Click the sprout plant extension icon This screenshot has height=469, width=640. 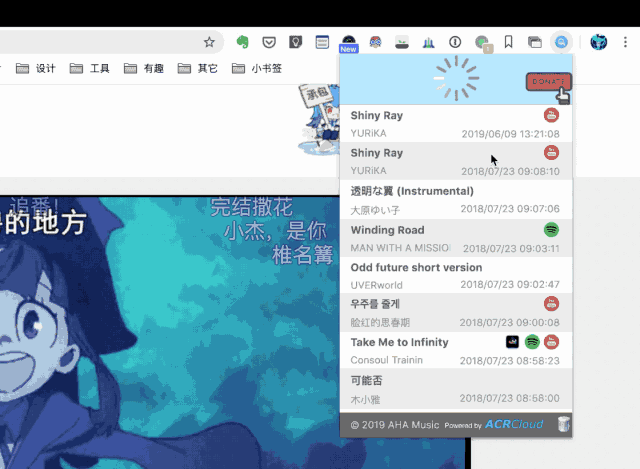(x=402, y=42)
